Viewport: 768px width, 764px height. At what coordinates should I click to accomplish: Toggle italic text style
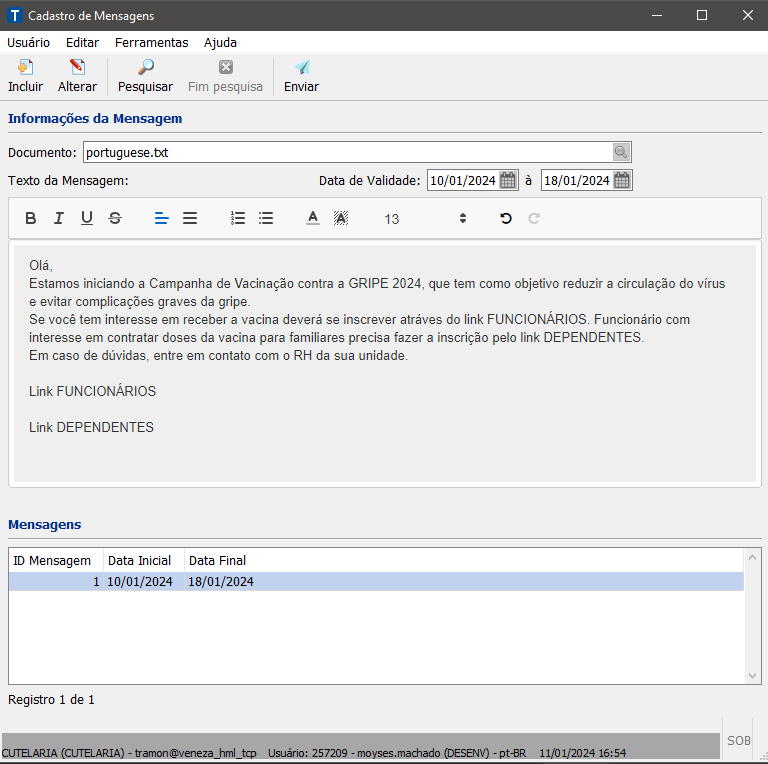[59, 218]
